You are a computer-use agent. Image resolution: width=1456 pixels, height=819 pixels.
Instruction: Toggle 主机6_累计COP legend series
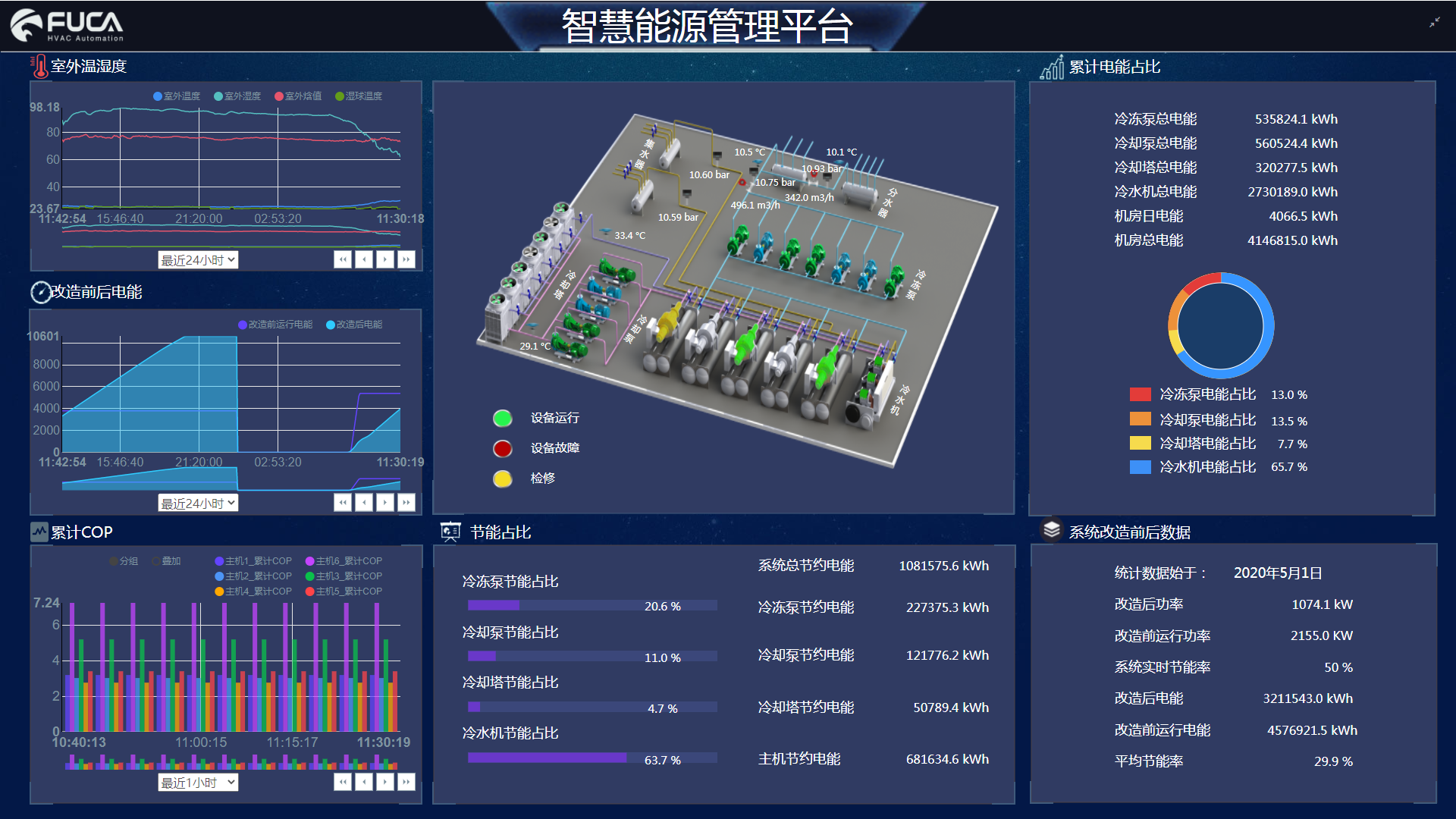pyautogui.click(x=344, y=561)
